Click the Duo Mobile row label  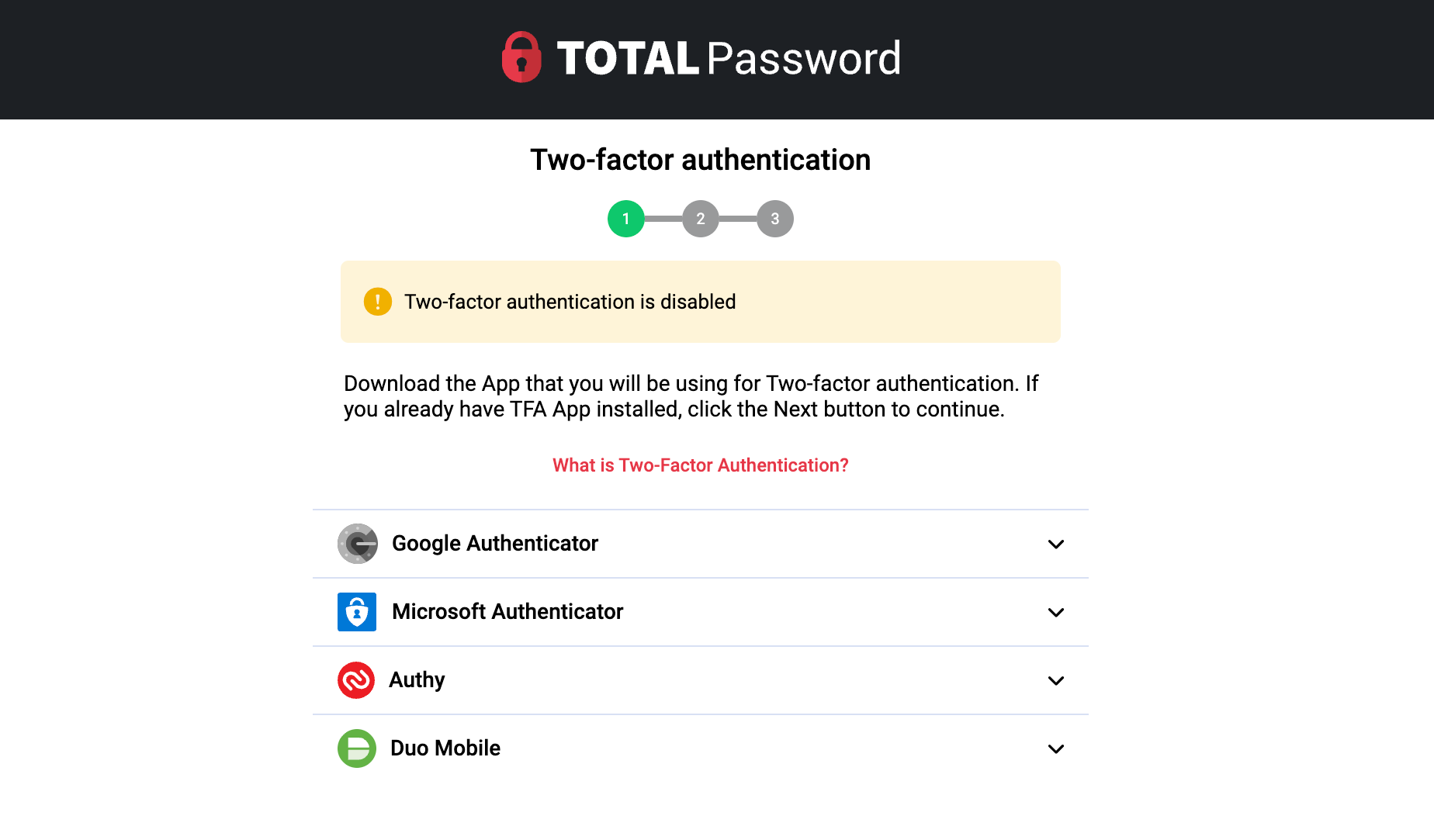click(445, 748)
